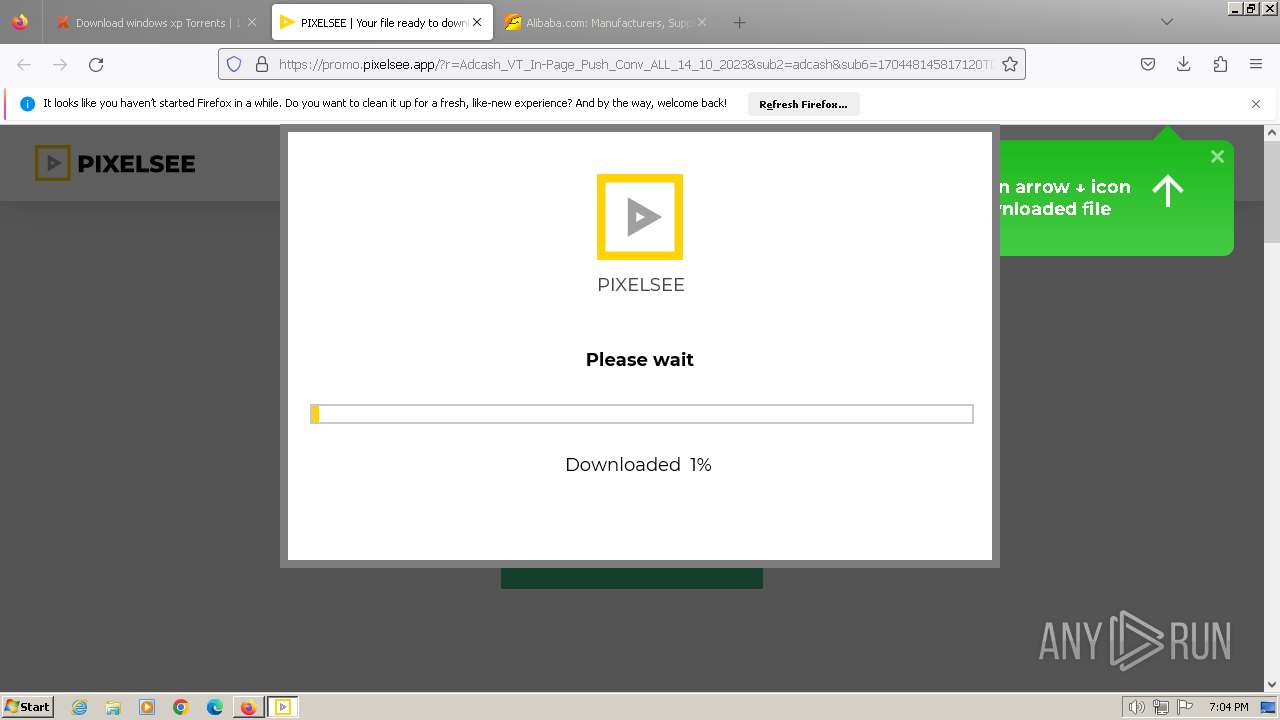Open the PIXELSEE taskbar item
Viewport: 1280px width, 720px height.
(x=283, y=707)
